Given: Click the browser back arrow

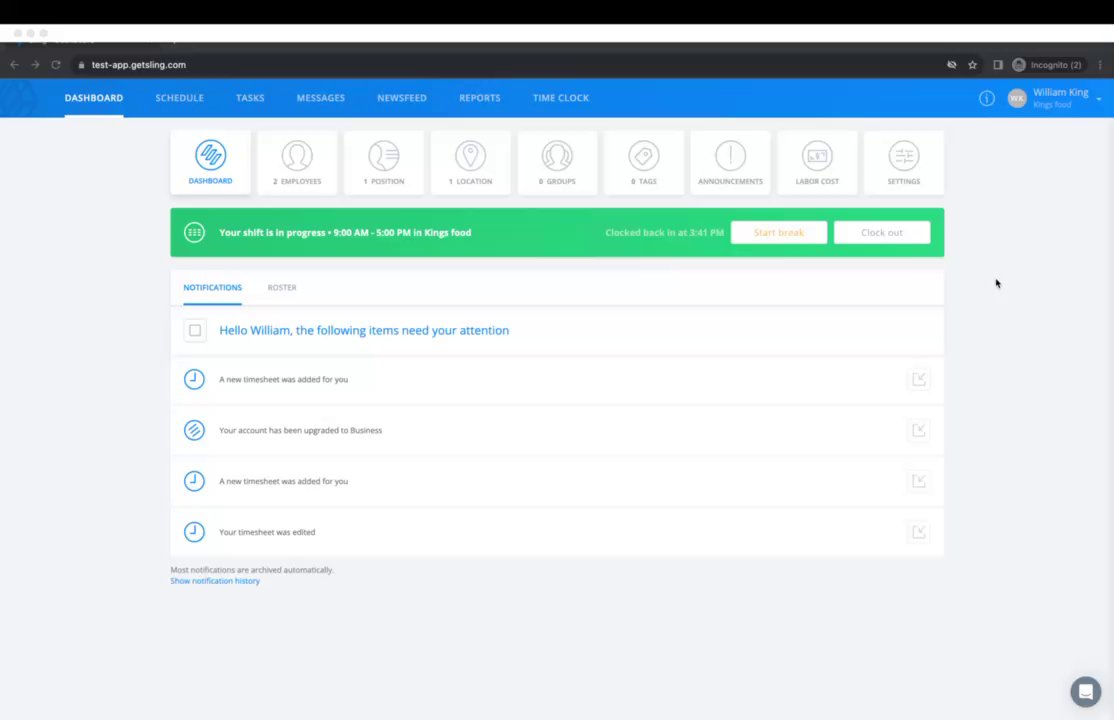Looking at the screenshot, I should (x=14, y=65).
